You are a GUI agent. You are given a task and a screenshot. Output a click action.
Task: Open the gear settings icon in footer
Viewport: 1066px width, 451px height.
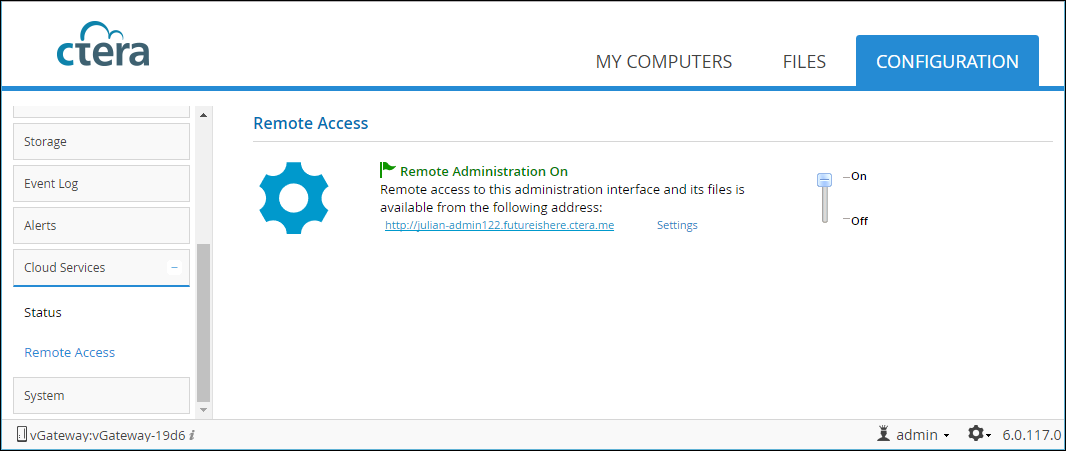tap(976, 433)
